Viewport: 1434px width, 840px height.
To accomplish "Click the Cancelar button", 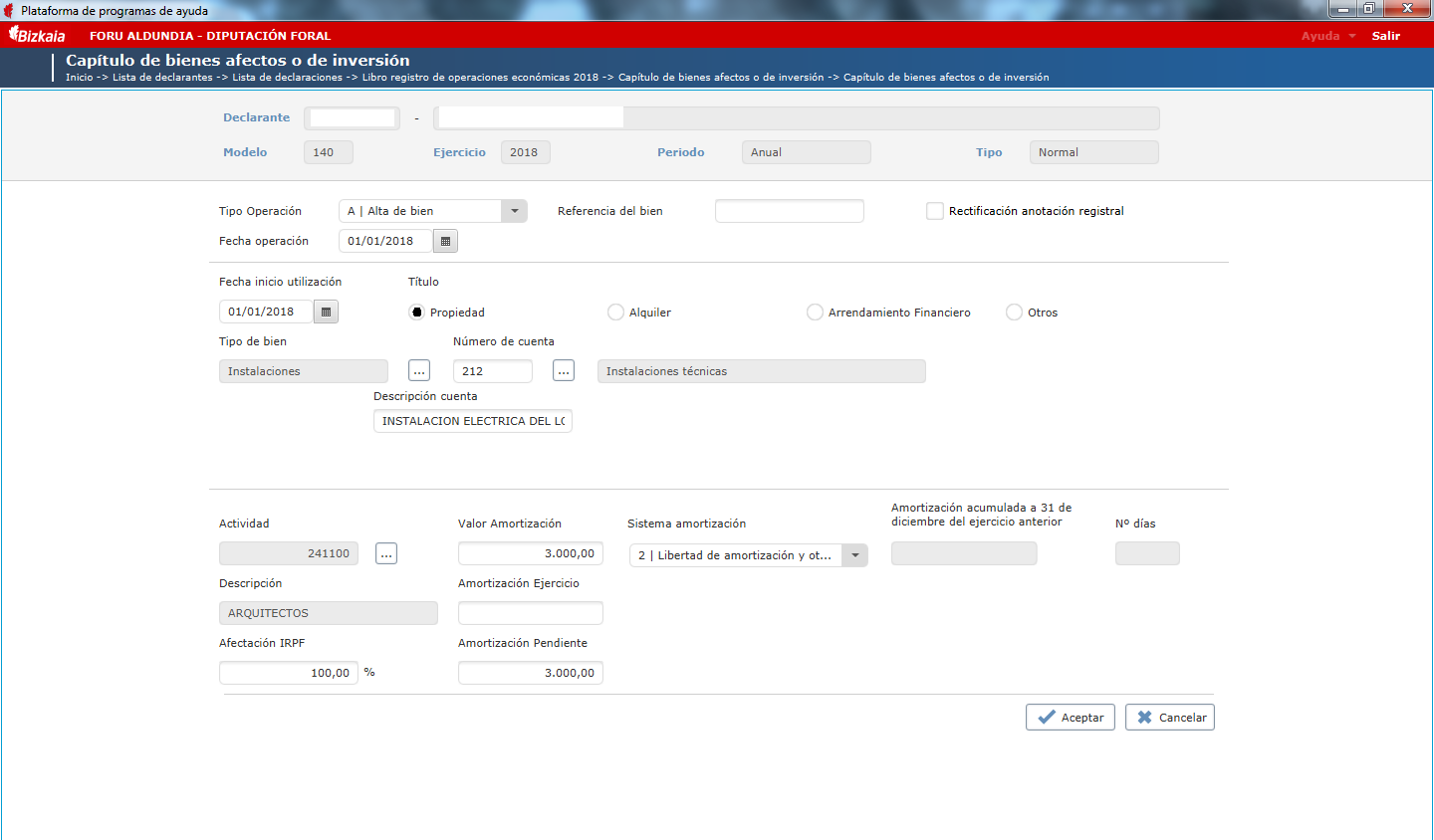I will click(1170, 718).
